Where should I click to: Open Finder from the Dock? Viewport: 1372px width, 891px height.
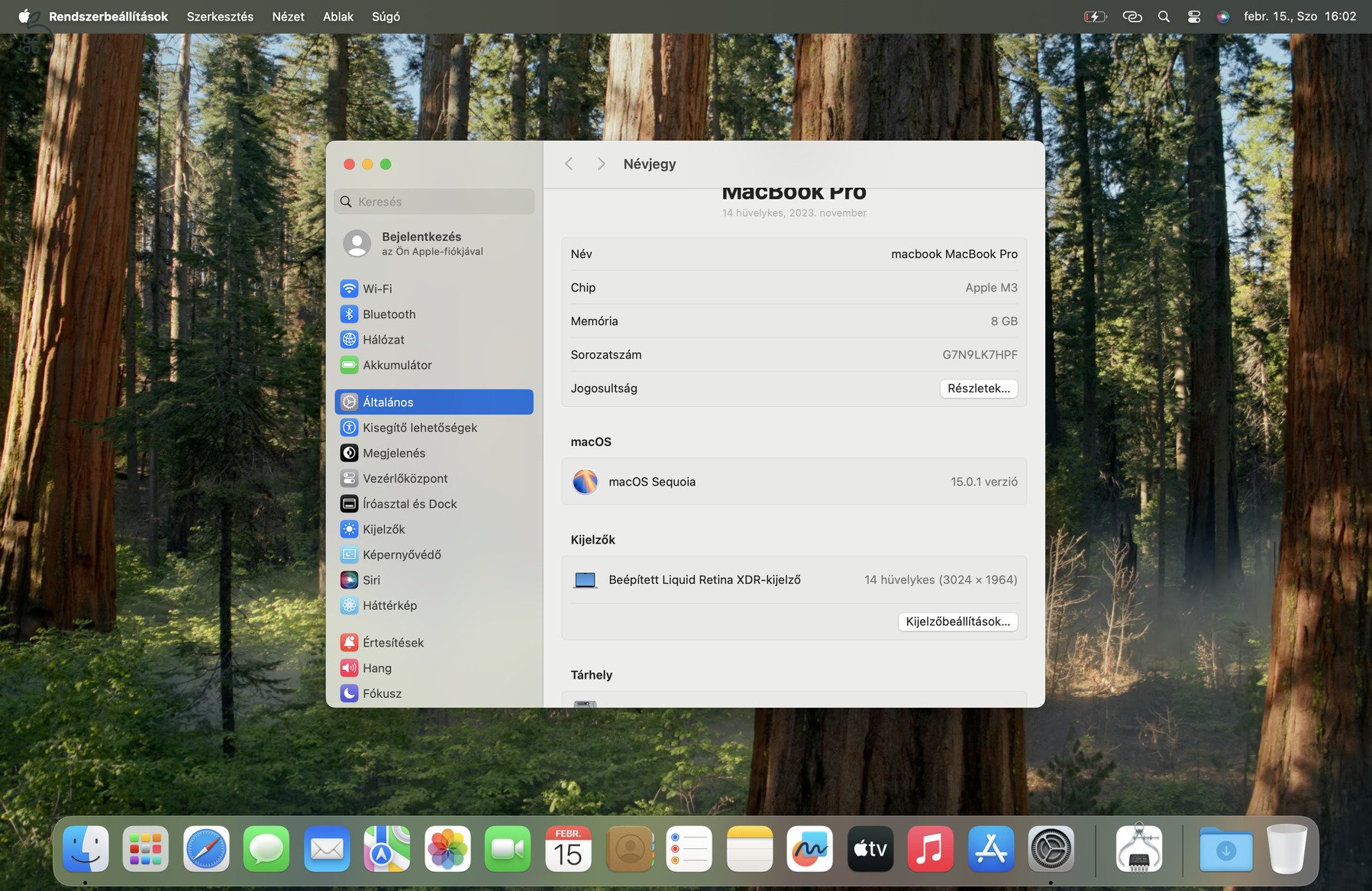86,848
